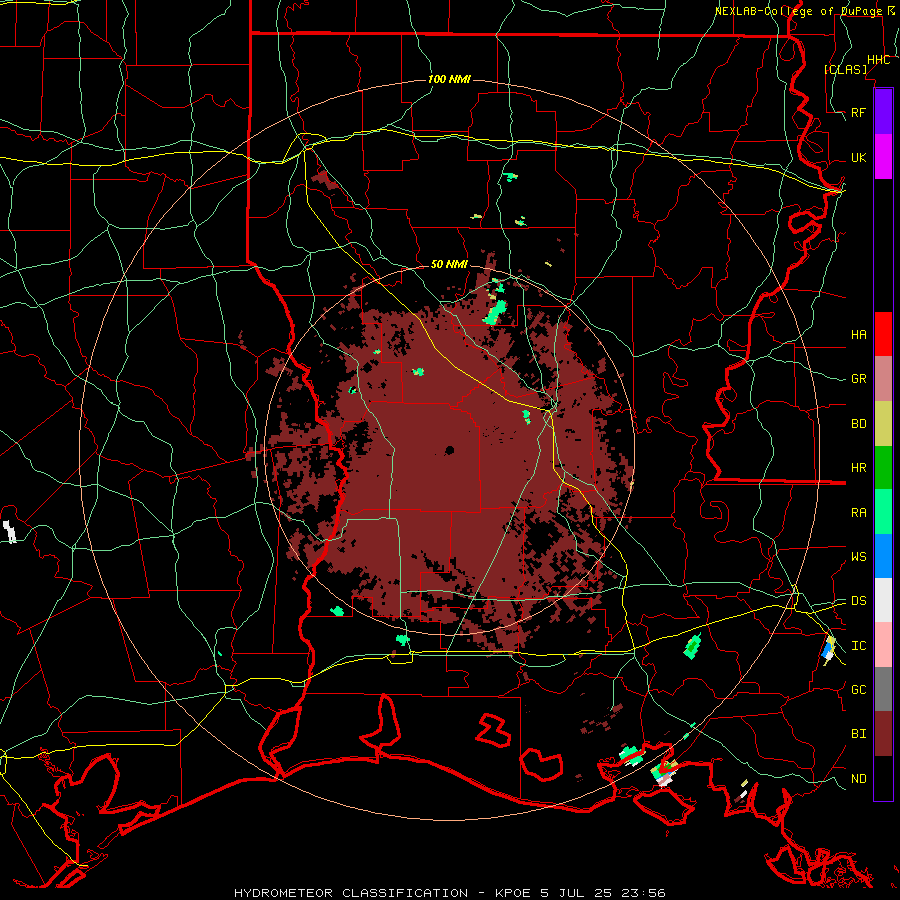Select the BD olive-yellow legend block
Image resolution: width=900 pixels, height=900 pixels.
pyautogui.click(x=883, y=423)
